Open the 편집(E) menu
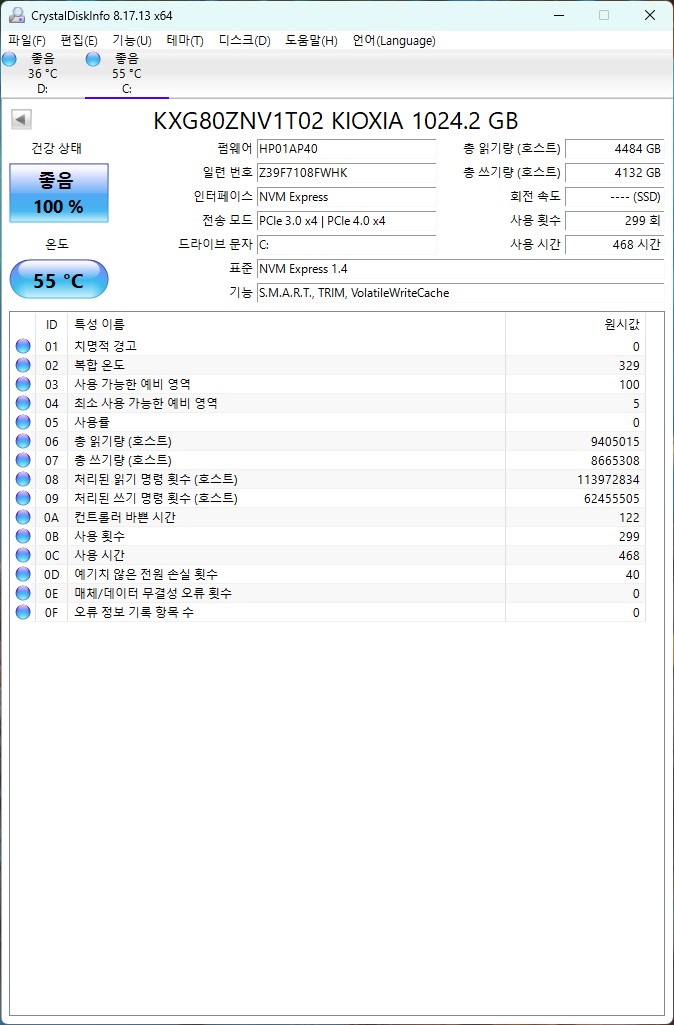The image size is (674, 1025). [x=79, y=41]
